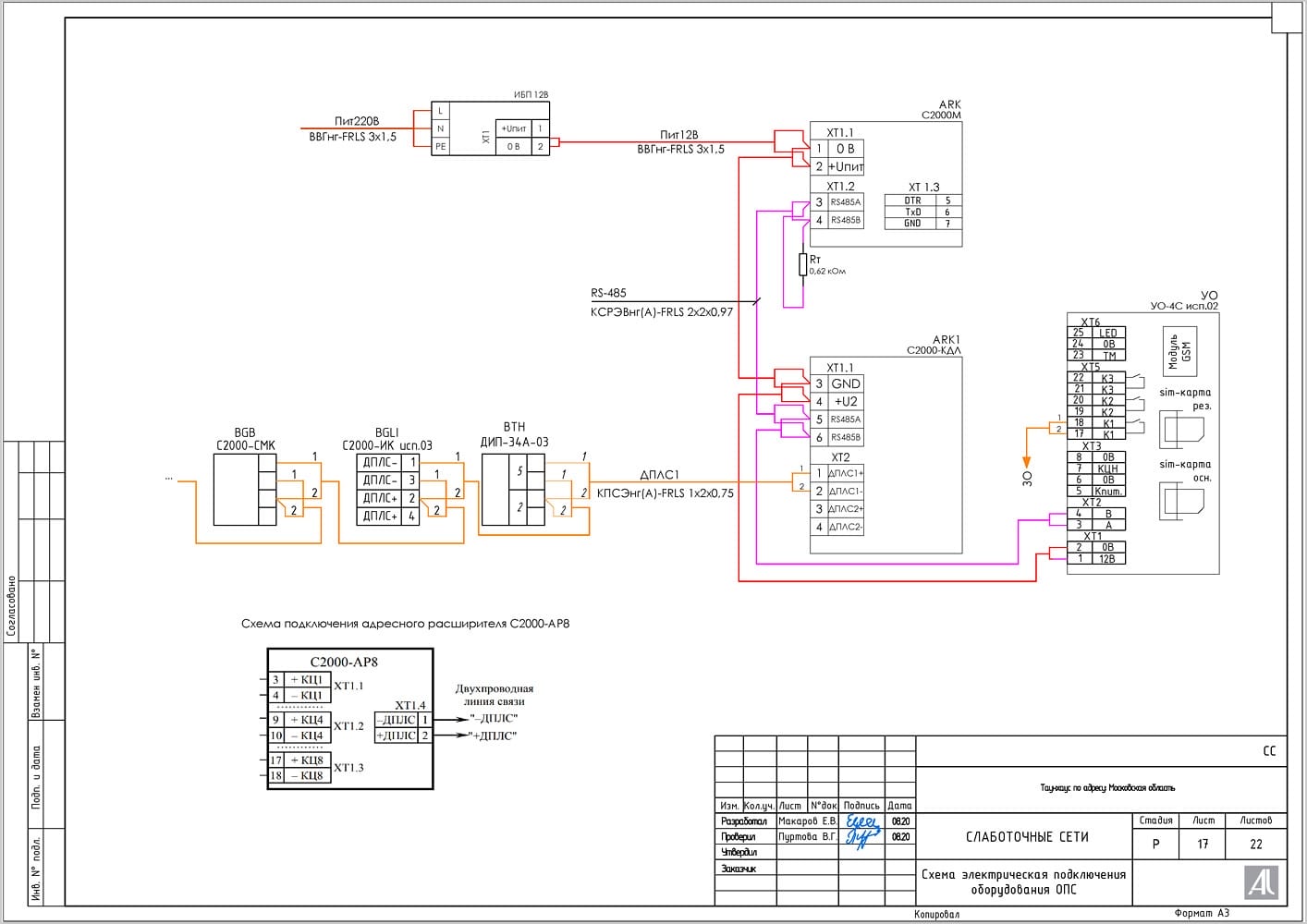Select the Rт 0,62 кОм resistor symbol
The width and height of the screenshot is (1307, 924).
pyautogui.click(x=803, y=265)
